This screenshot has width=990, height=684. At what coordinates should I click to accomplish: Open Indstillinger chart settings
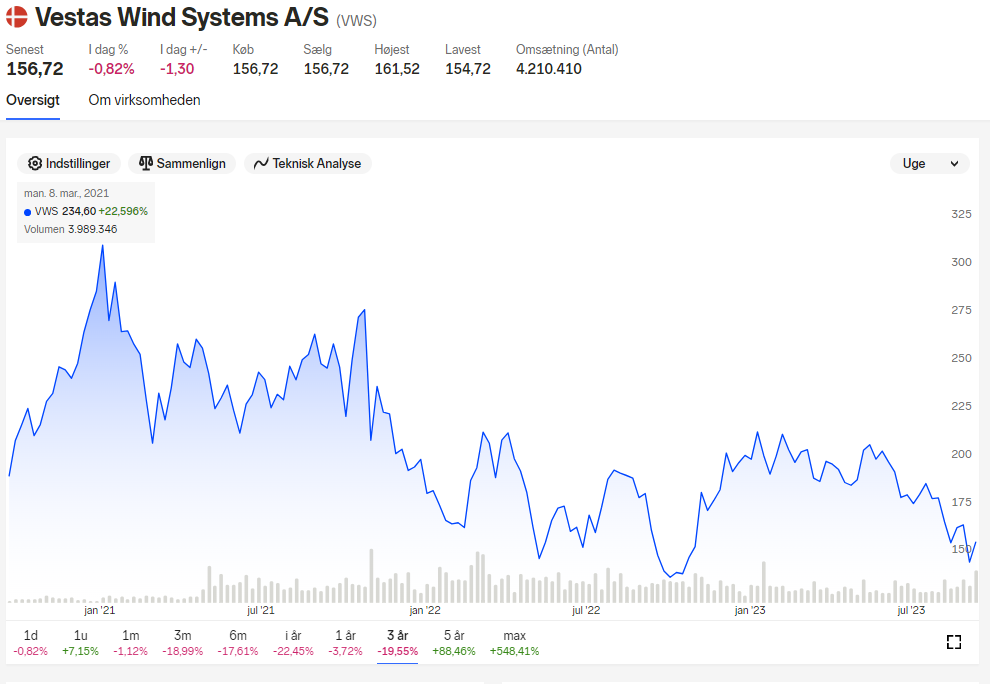click(x=68, y=164)
